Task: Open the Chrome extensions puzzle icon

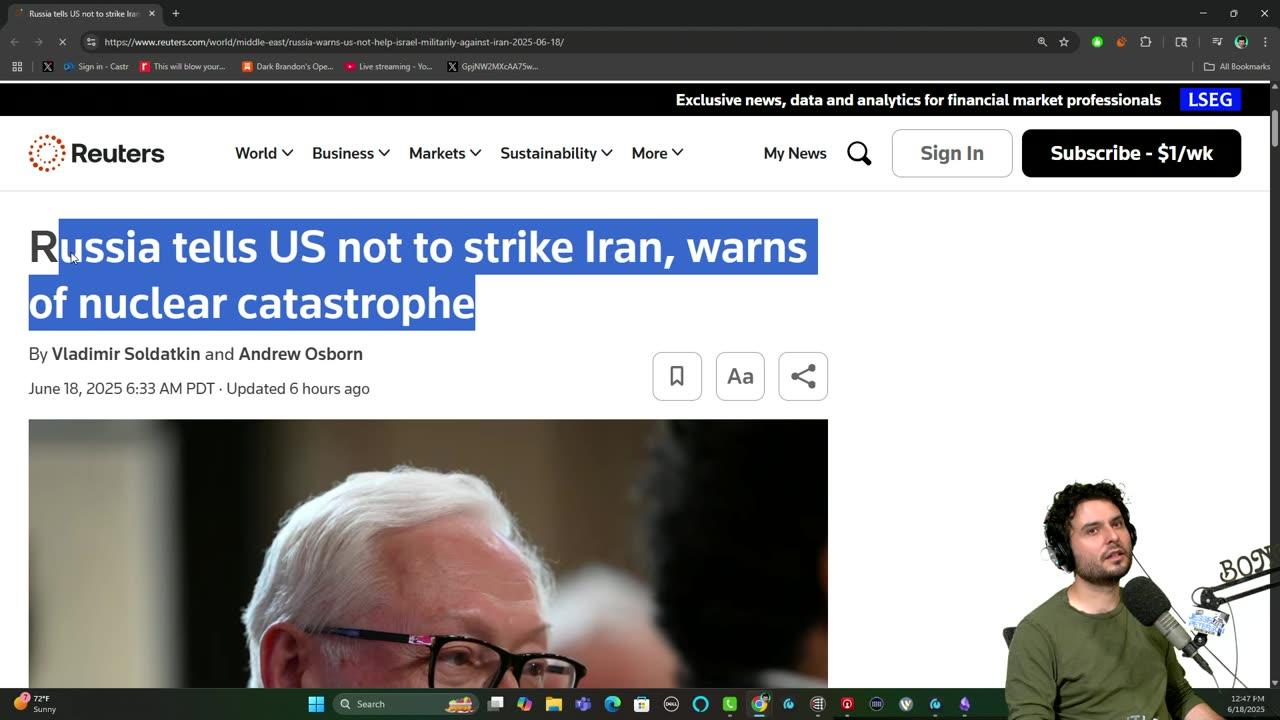Action: coord(1146,42)
